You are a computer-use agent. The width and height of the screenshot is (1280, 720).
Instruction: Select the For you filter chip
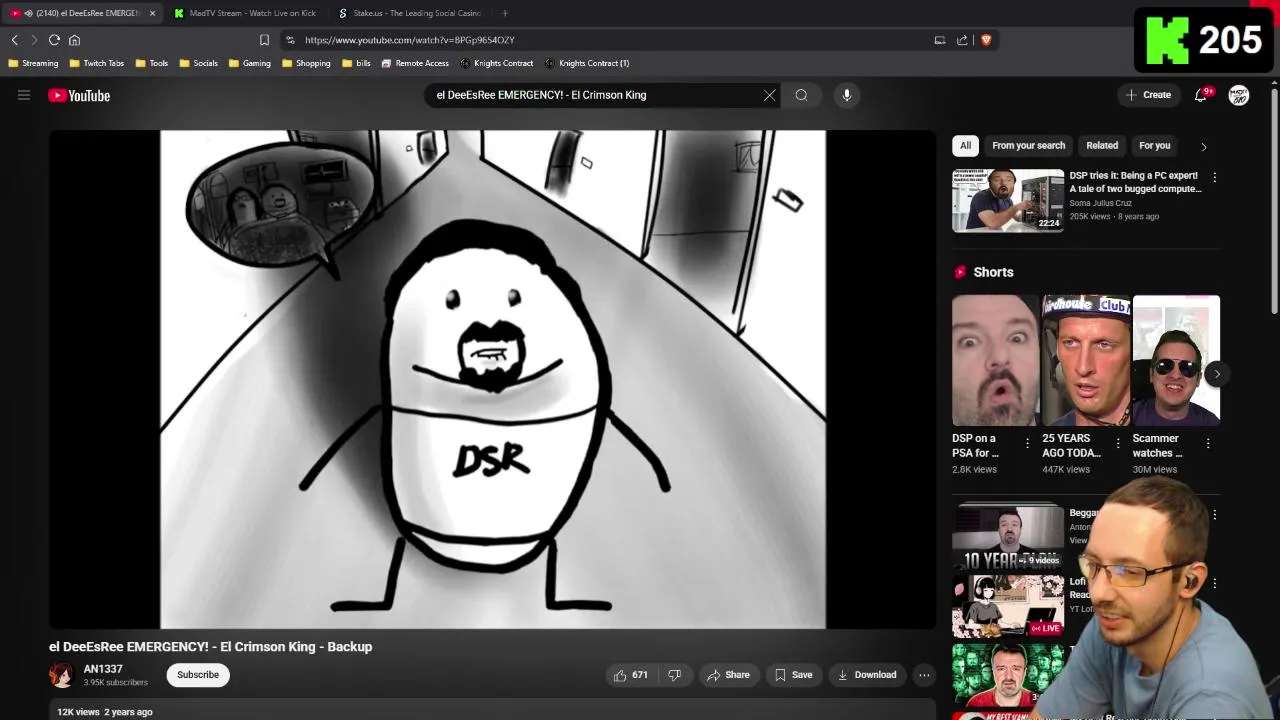pos(1154,146)
